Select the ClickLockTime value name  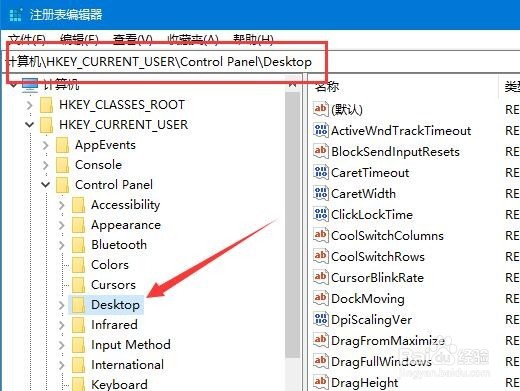(372, 214)
